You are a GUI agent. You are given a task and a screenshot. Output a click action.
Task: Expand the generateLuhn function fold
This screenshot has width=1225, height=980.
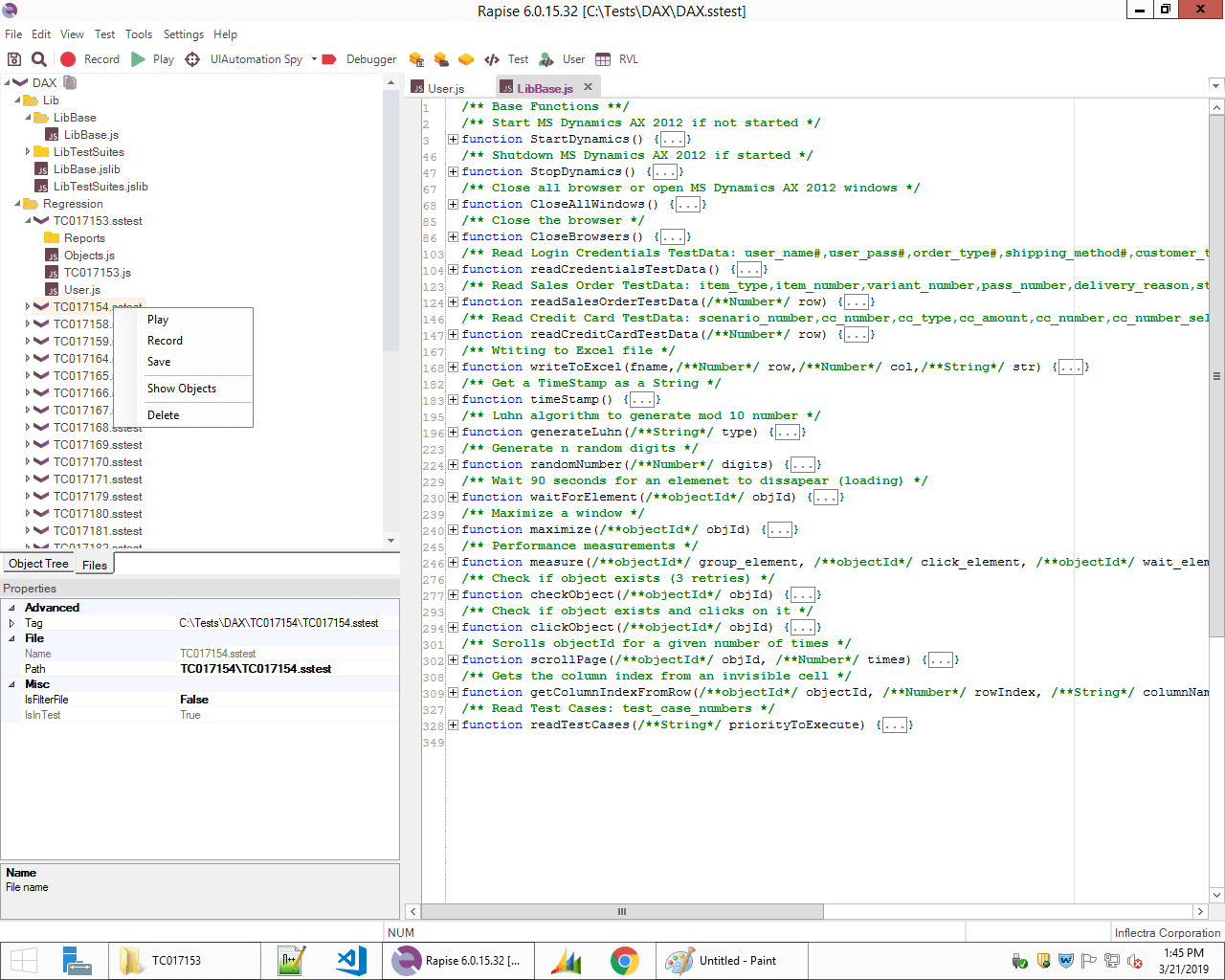point(453,432)
